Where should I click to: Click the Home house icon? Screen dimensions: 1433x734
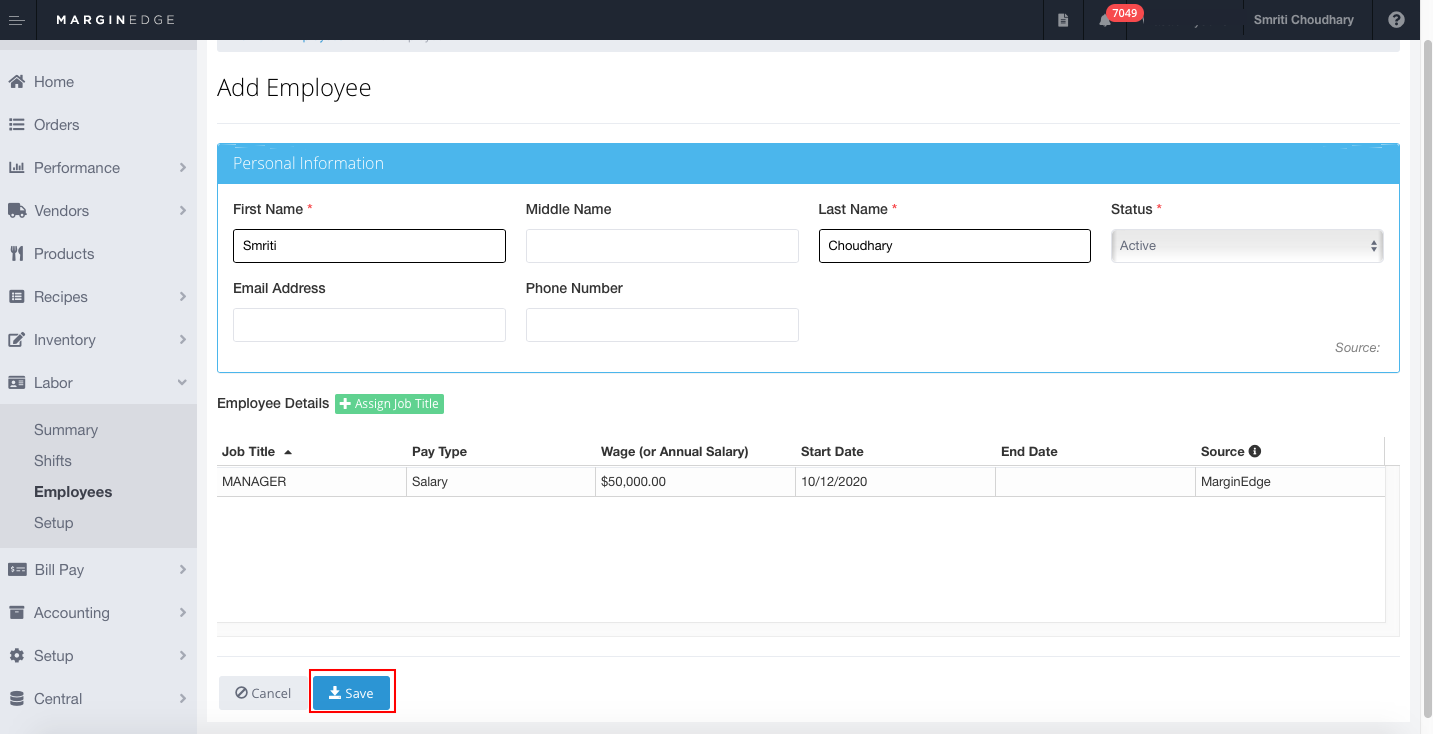coord(16,82)
